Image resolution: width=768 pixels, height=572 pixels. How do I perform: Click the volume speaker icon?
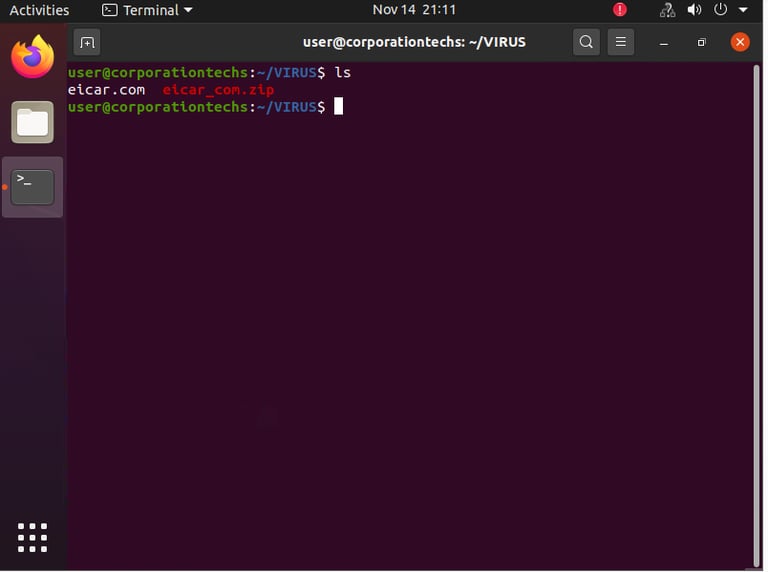tap(694, 10)
